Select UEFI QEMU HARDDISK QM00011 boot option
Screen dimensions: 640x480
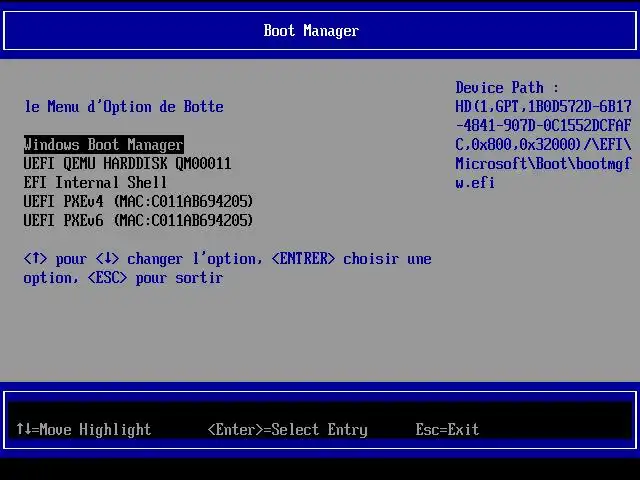click(x=127, y=164)
